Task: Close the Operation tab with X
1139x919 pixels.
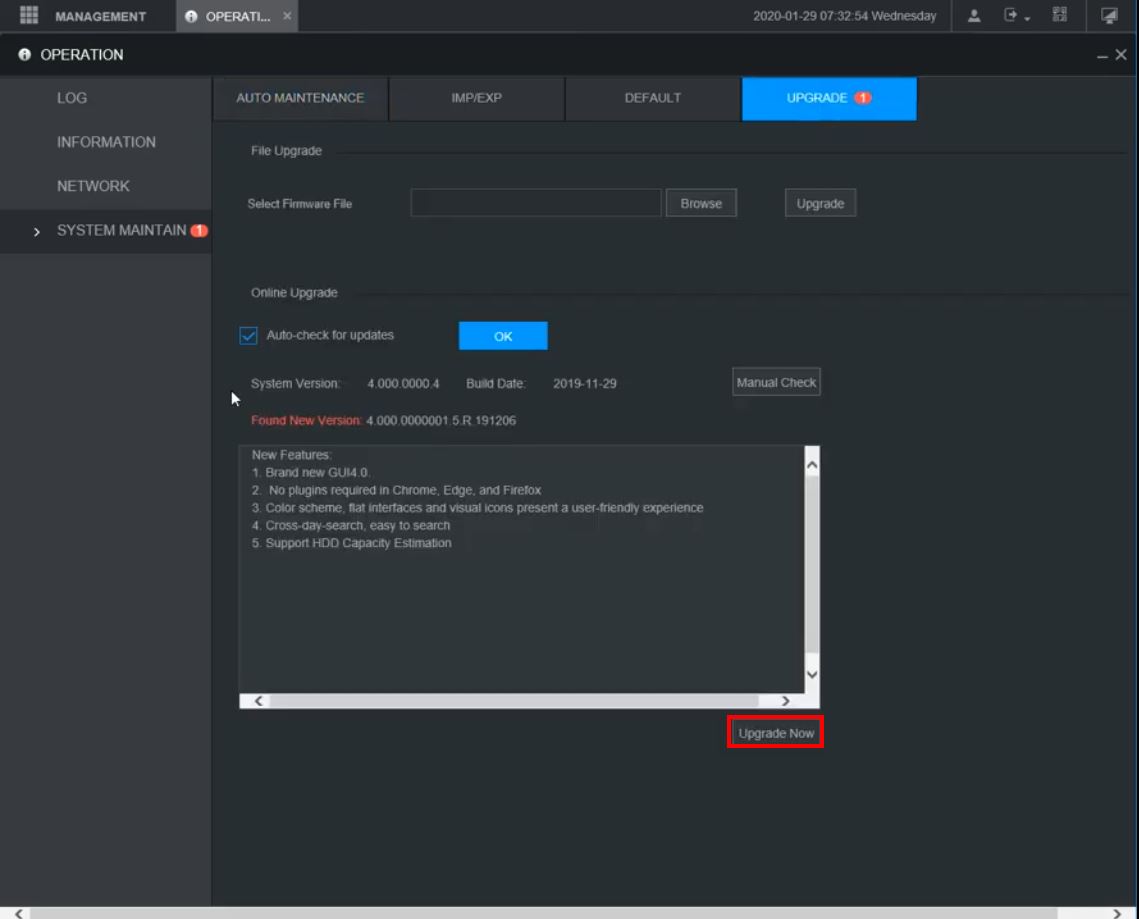Action: [x=287, y=16]
